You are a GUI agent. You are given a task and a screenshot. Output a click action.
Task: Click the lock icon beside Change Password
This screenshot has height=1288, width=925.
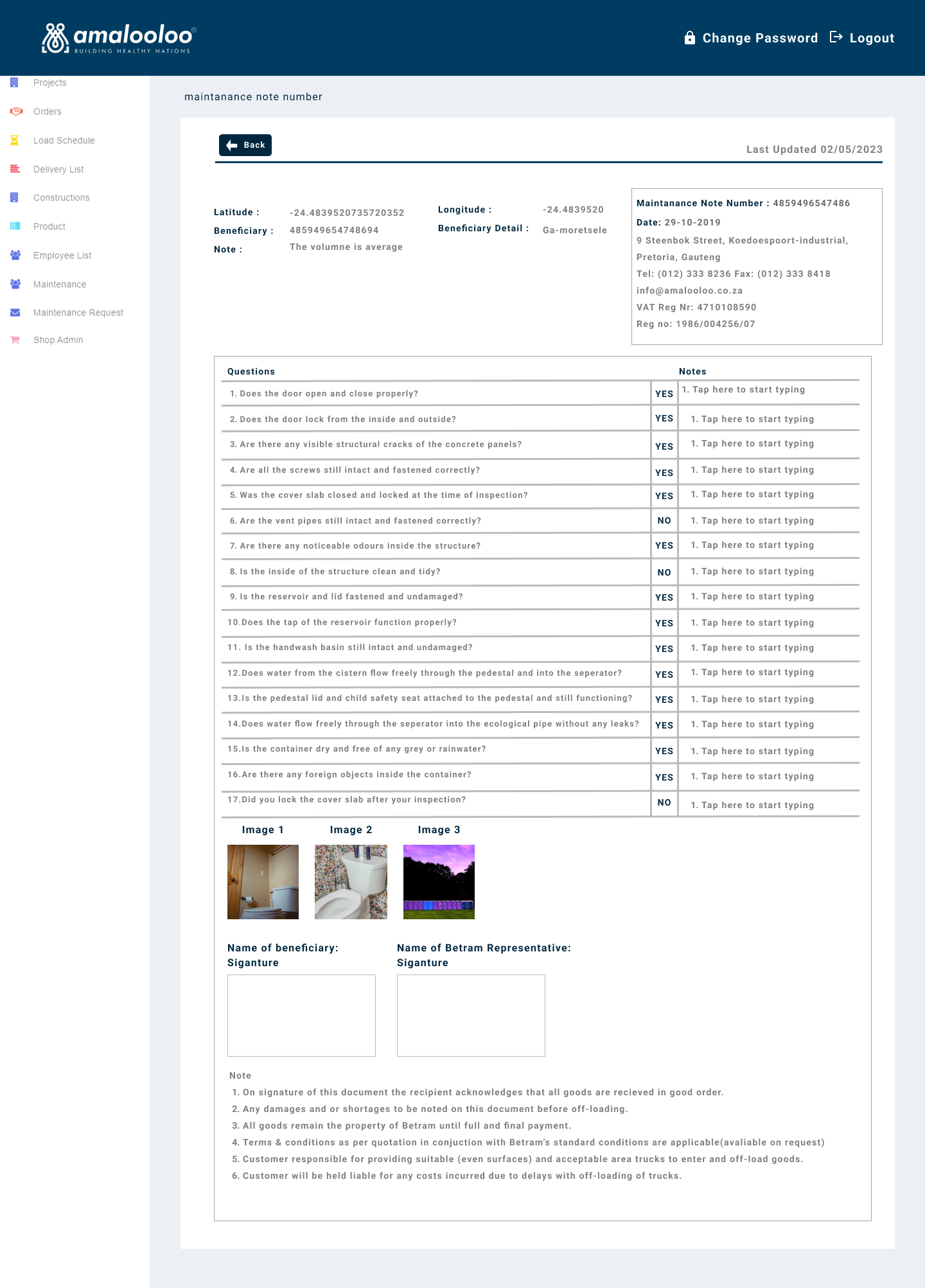(x=690, y=38)
